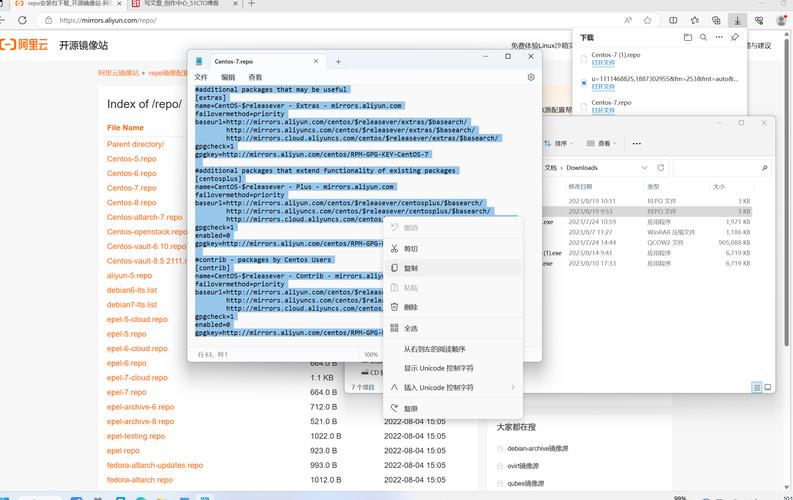Image resolution: width=793 pixels, height=500 pixels.
Task: Open more options in downloads panel
Action: [x=719, y=37]
